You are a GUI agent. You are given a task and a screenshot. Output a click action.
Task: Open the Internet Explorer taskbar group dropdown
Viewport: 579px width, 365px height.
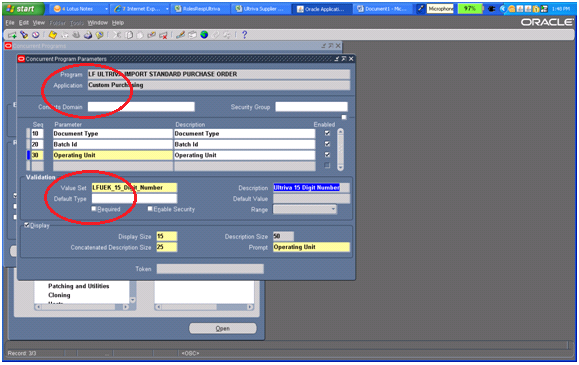[x=167, y=8]
